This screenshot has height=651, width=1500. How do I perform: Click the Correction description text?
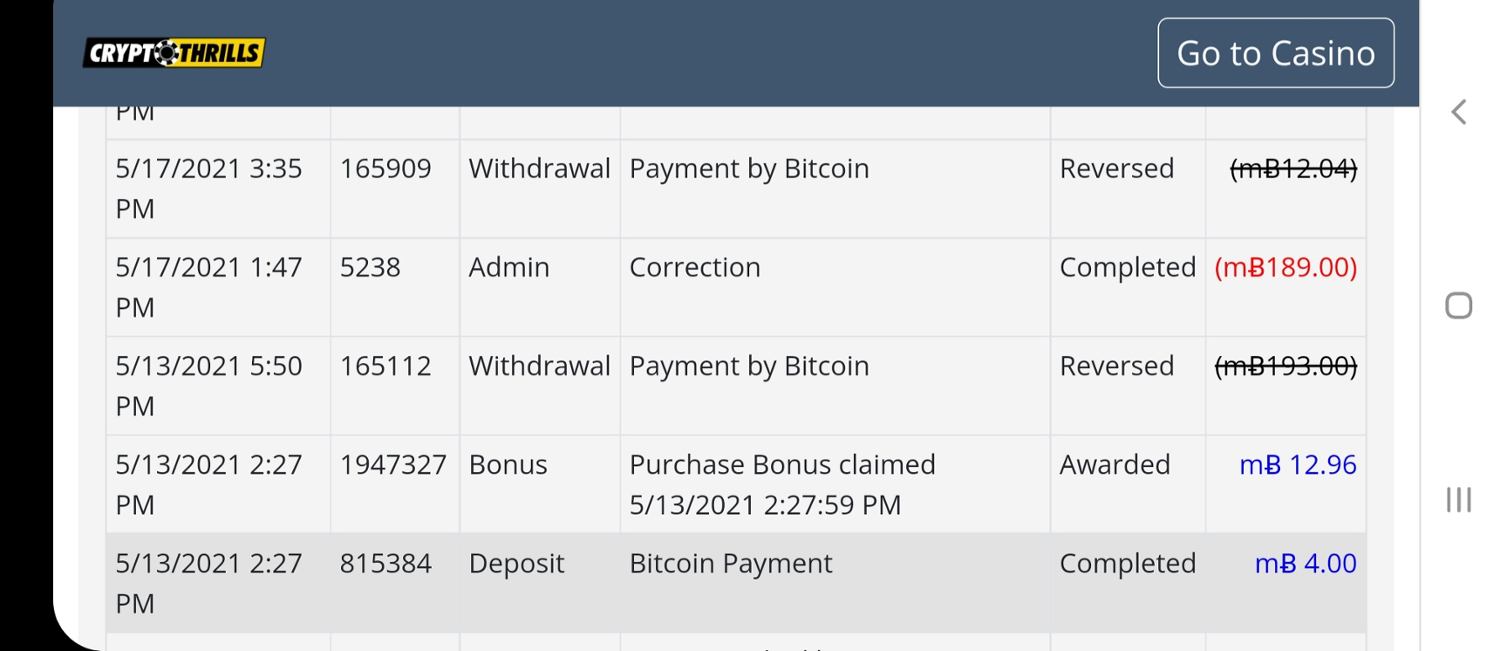pyautogui.click(x=695, y=268)
